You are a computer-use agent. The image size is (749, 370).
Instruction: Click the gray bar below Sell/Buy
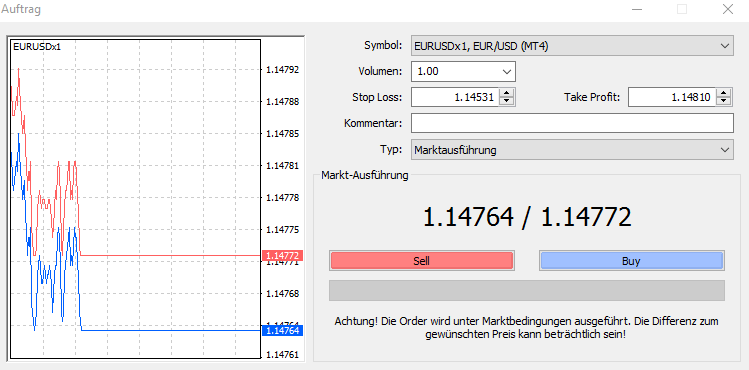click(526, 290)
